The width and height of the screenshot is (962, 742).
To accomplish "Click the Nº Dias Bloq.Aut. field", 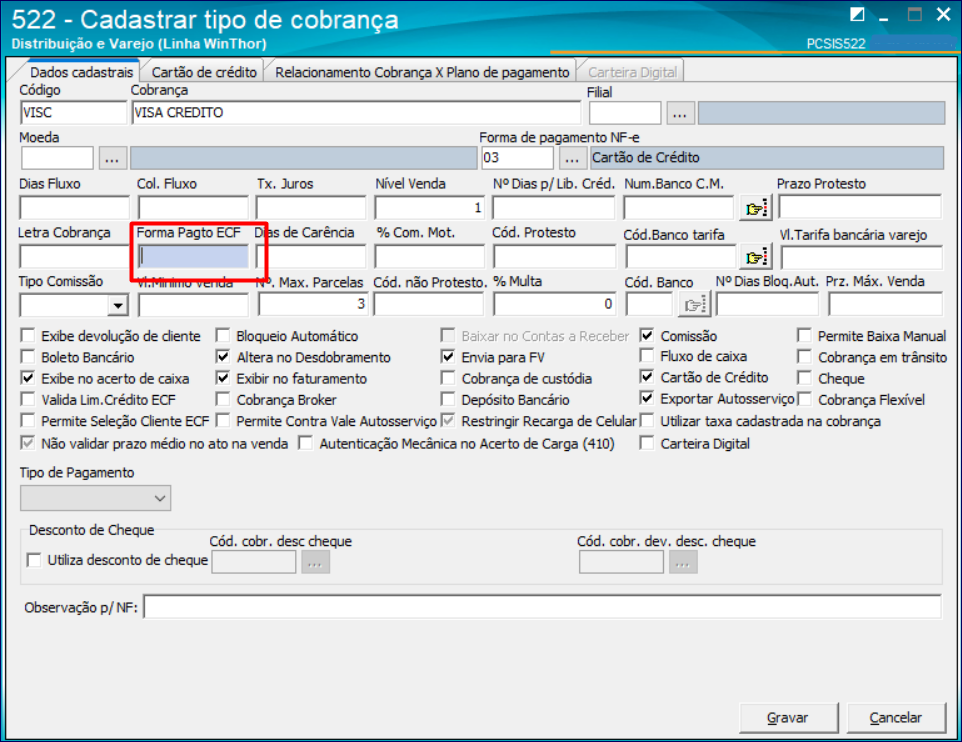I will pyautogui.click(x=767, y=304).
